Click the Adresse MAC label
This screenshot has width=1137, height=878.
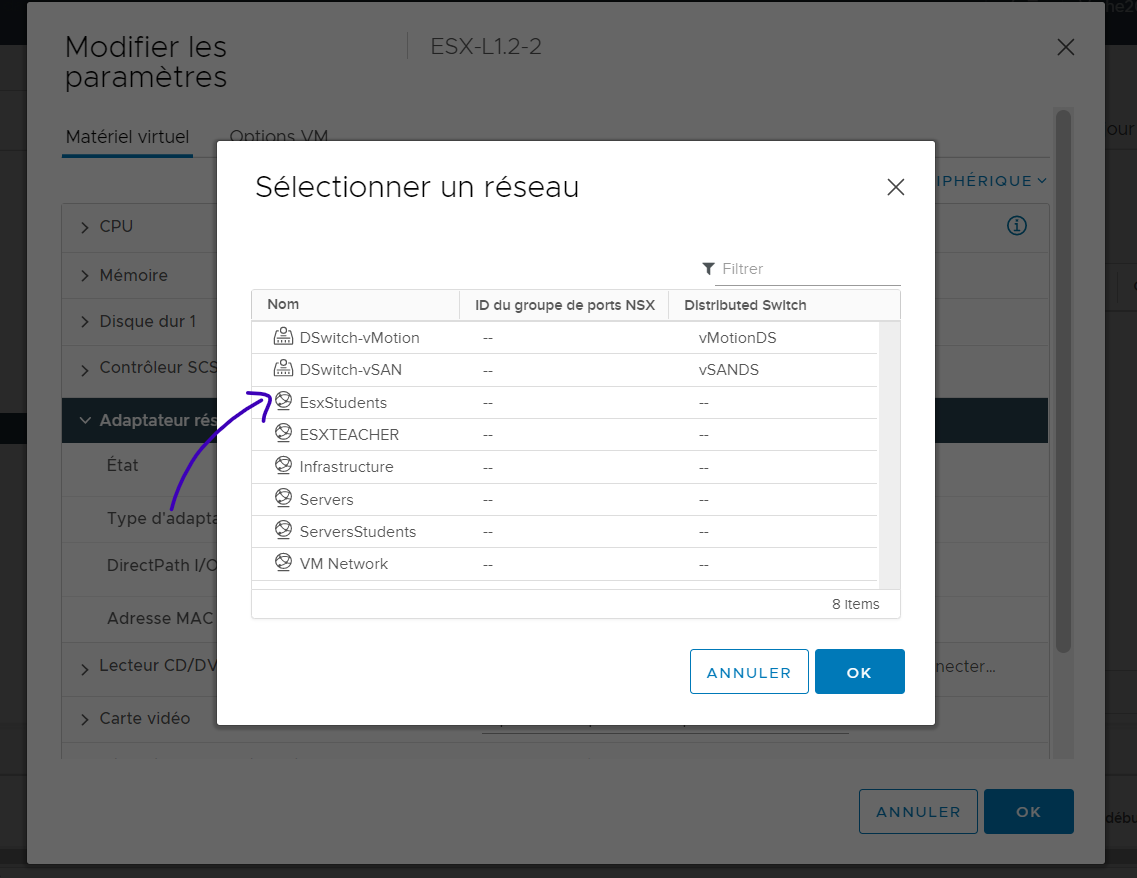[x=160, y=618]
